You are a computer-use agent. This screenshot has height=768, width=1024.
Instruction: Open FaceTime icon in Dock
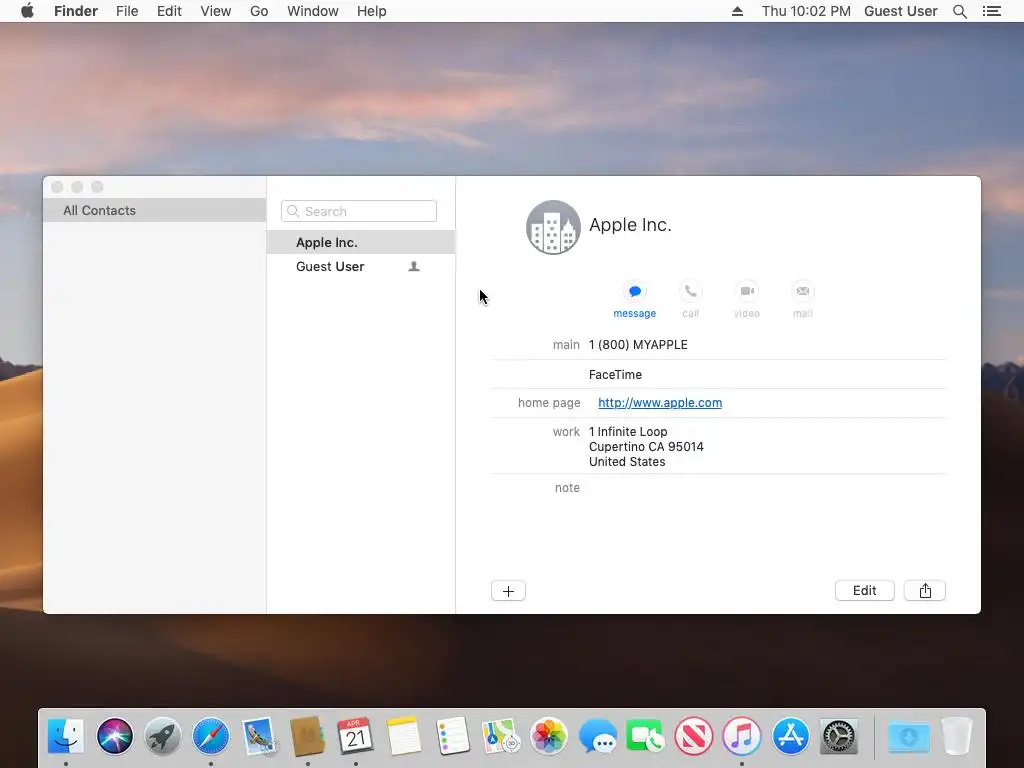point(645,736)
